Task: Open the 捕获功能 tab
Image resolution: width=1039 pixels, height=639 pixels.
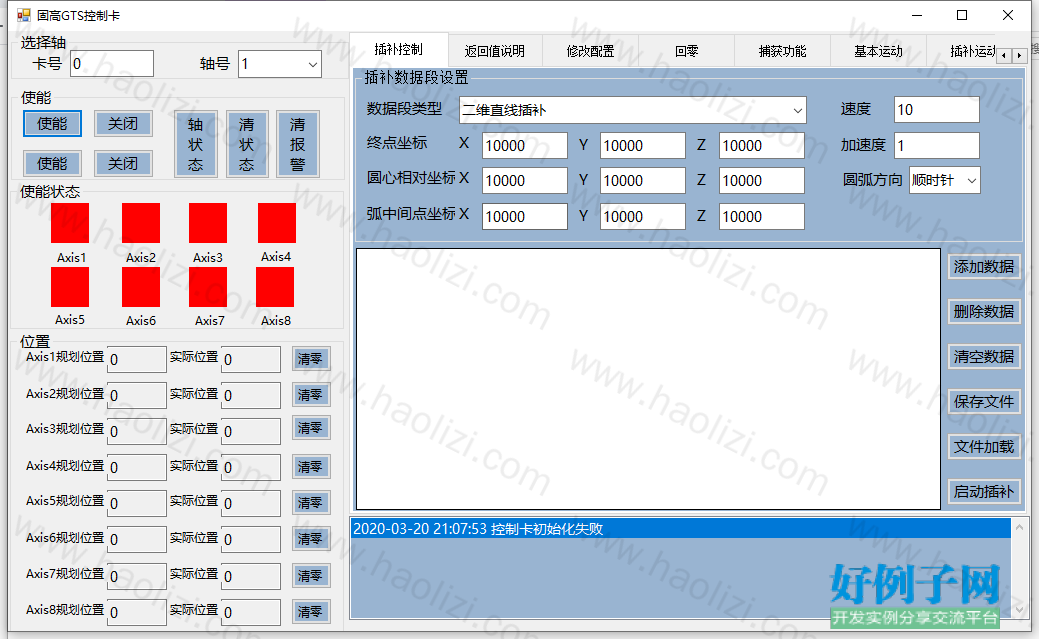Action: tap(783, 51)
